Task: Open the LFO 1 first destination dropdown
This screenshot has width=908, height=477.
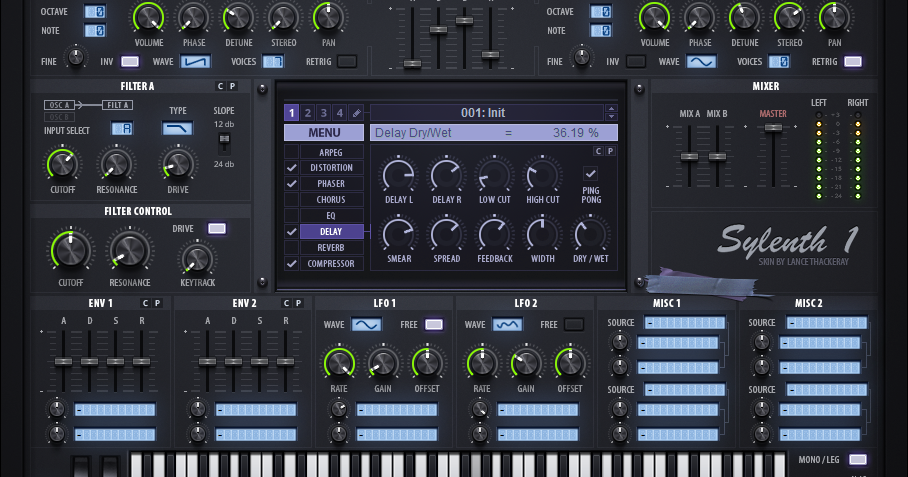Action: [397, 410]
